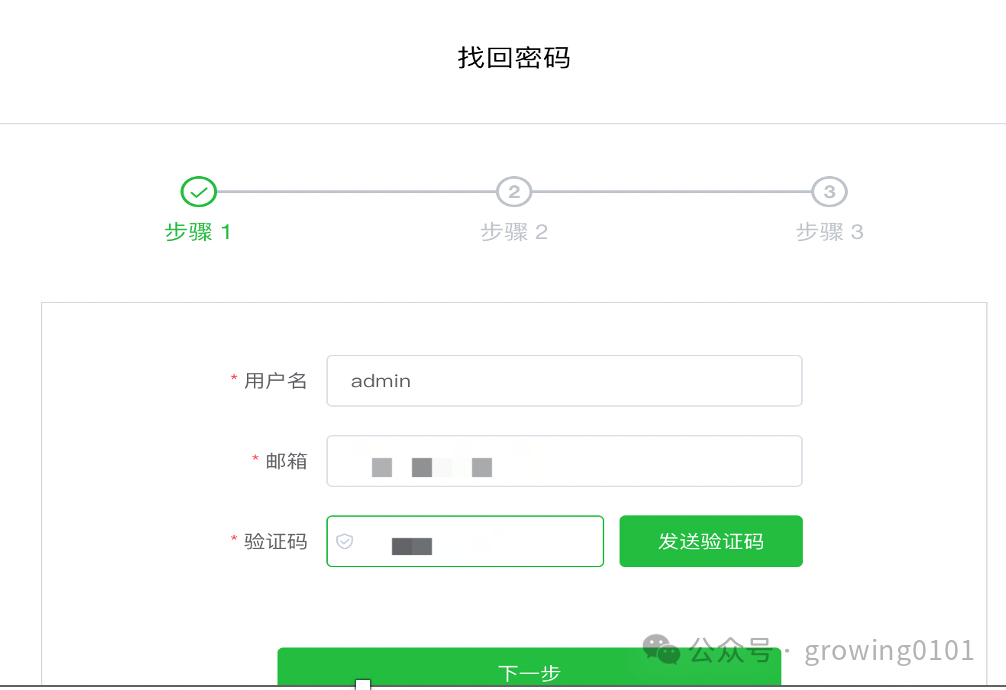The image size is (1006, 690).
Task: Click the WeChat logo in the watermark
Action: (x=660, y=650)
